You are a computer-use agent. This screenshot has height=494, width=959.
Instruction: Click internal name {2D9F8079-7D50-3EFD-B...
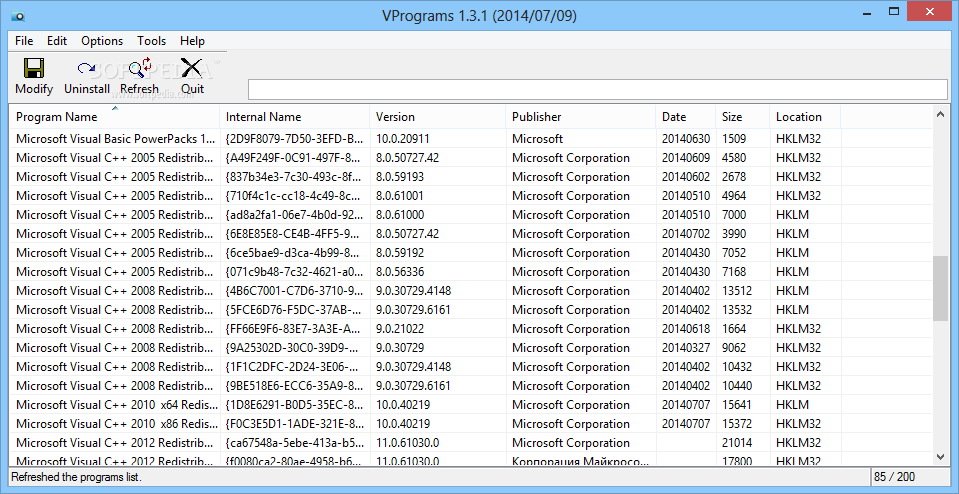click(294, 139)
